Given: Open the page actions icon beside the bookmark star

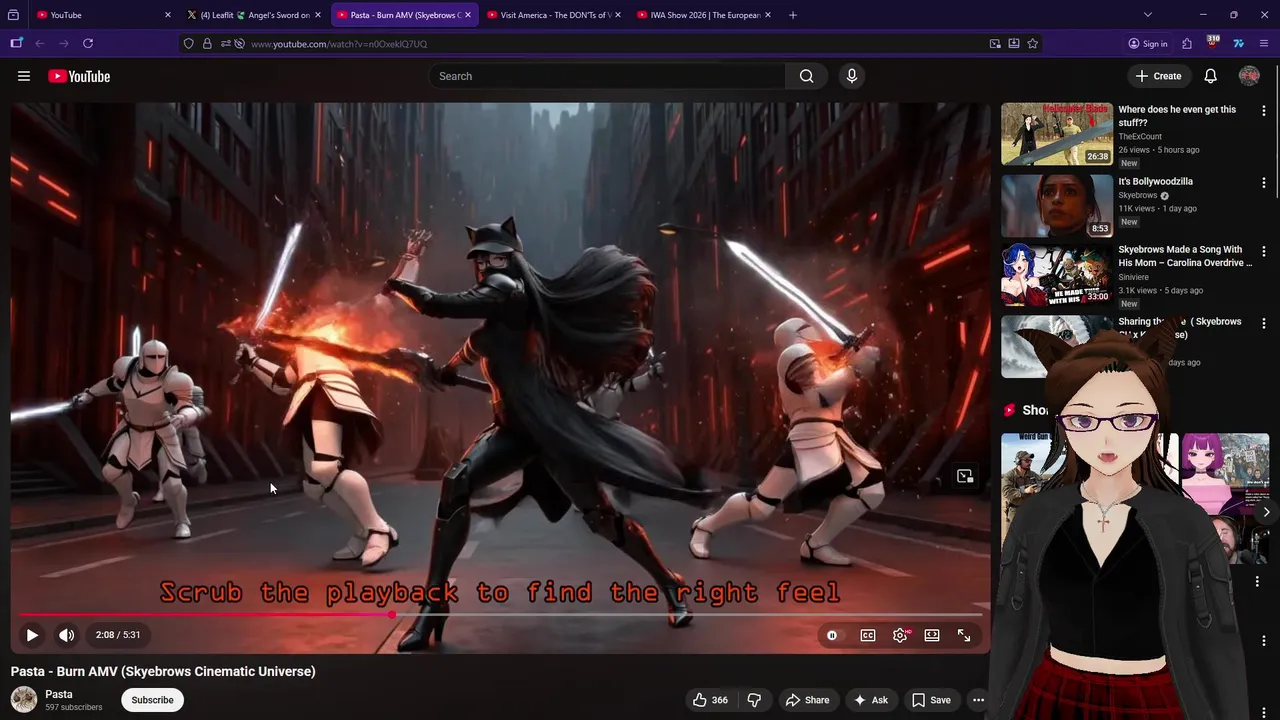Looking at the screenshot, I should 1014,44.
